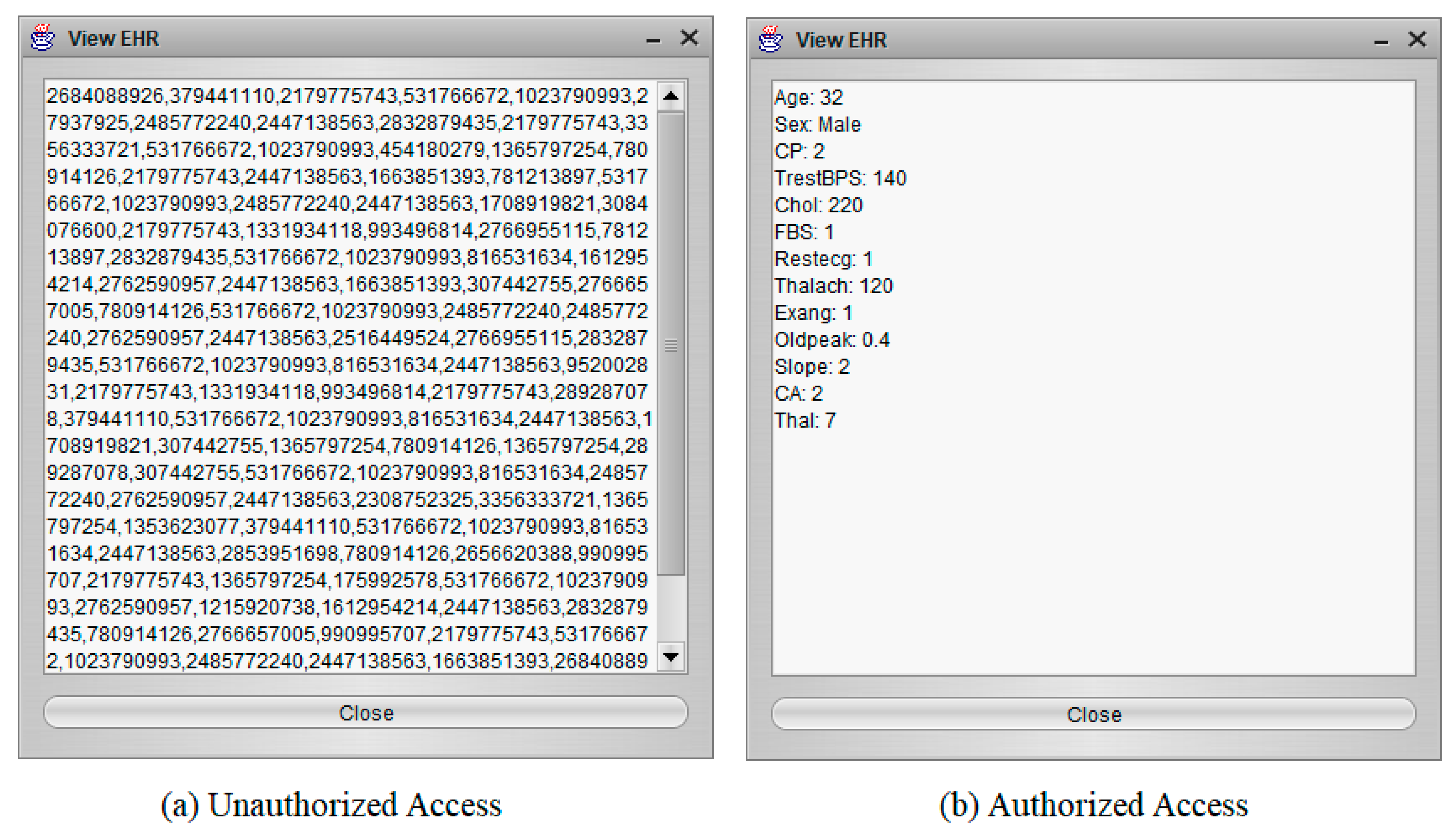This screenshot has width=1456, height=832.
Task: Click the "Chol: 220" entry
Action: (x=818, y=205)
